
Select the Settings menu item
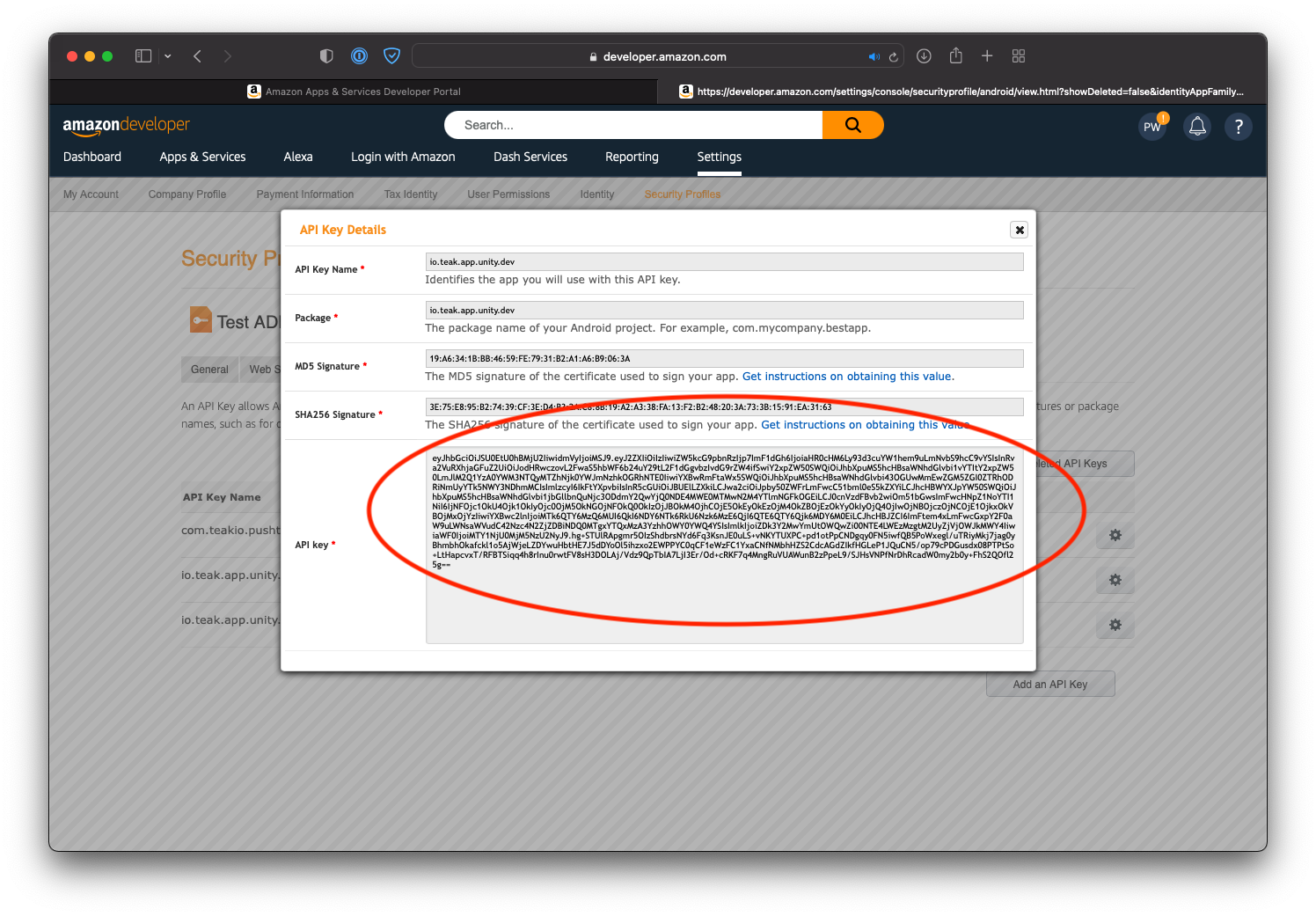point(720,157)
